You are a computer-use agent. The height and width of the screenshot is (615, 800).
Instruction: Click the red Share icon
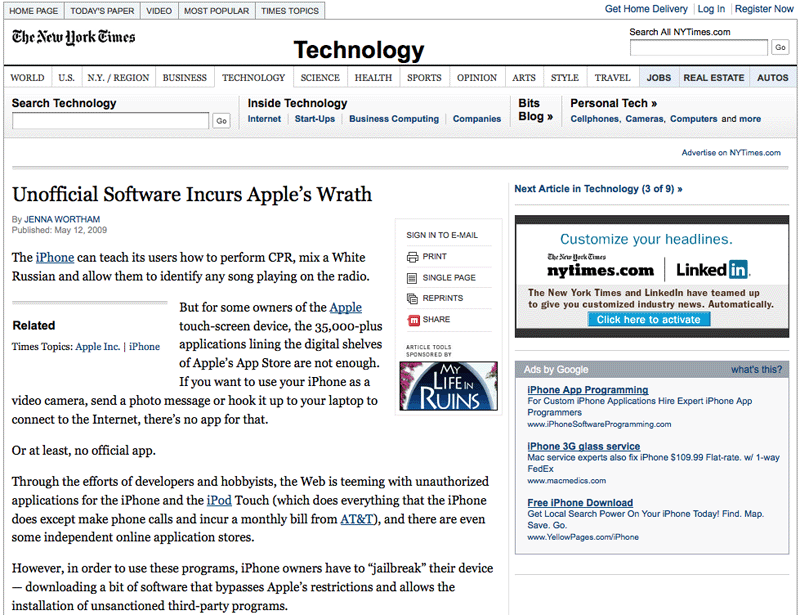412,320
